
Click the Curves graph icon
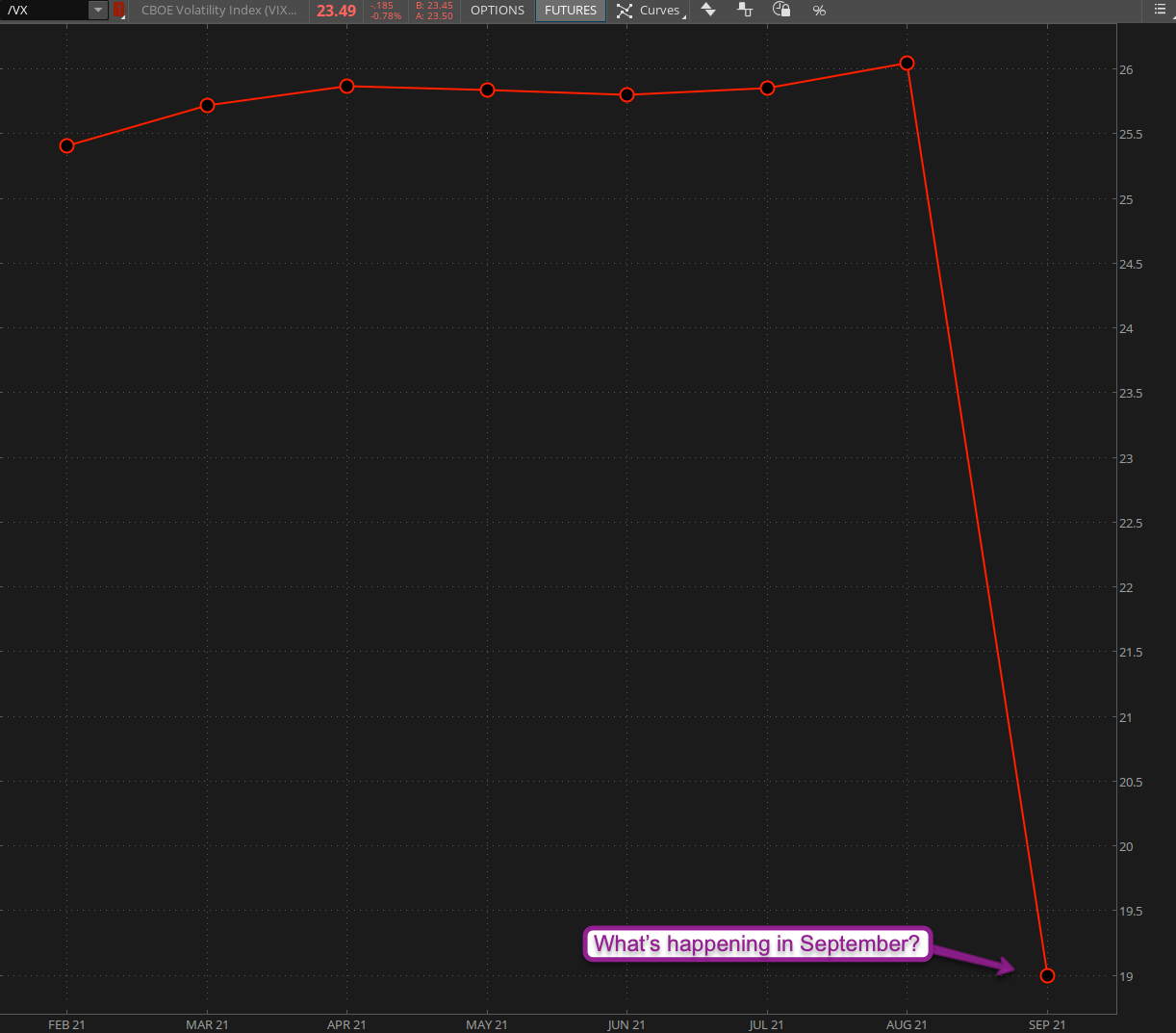625,11
